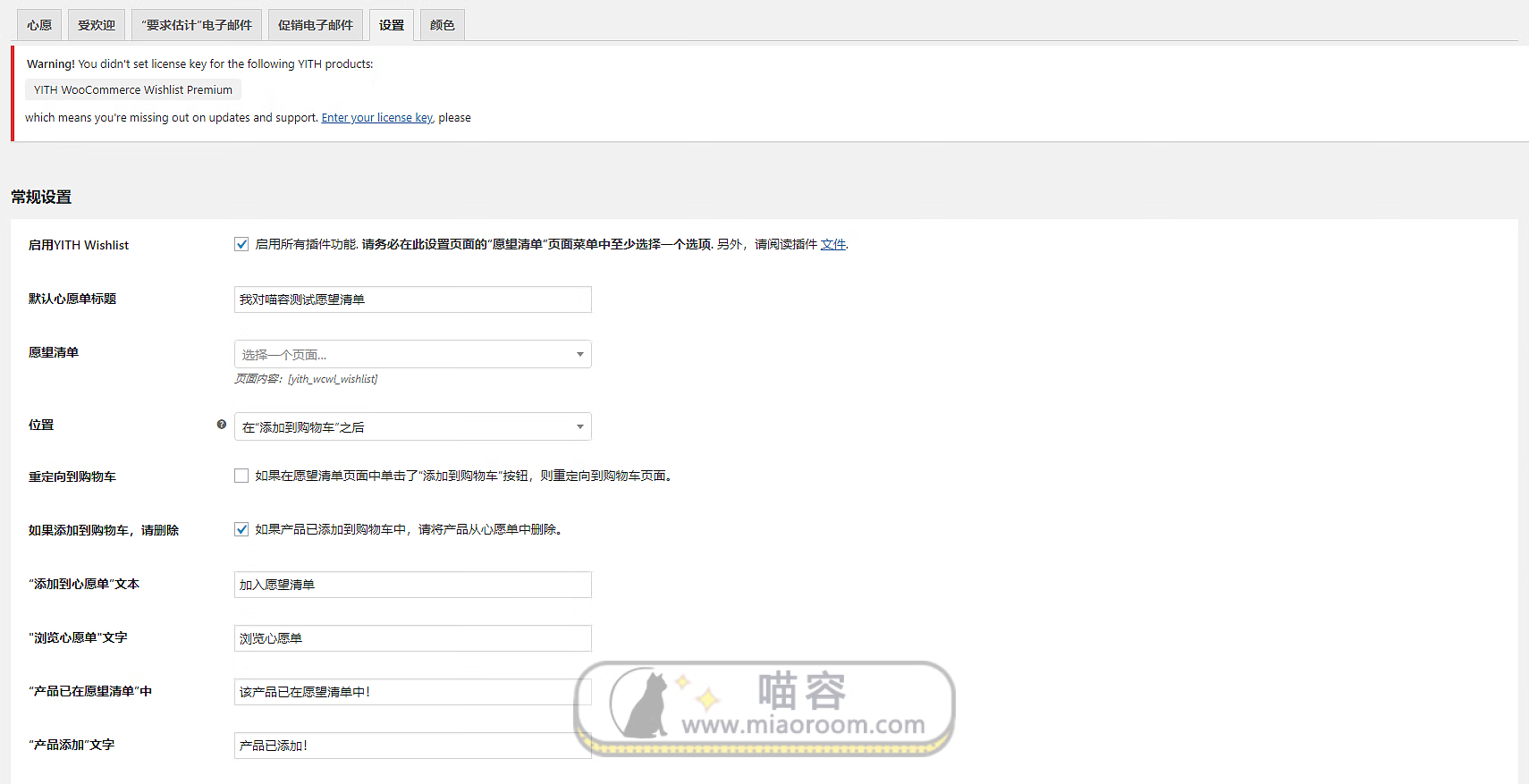Click the "浏览心愿单"文字 input field
Screen dimensions: 1529x784
pos(413,638)
